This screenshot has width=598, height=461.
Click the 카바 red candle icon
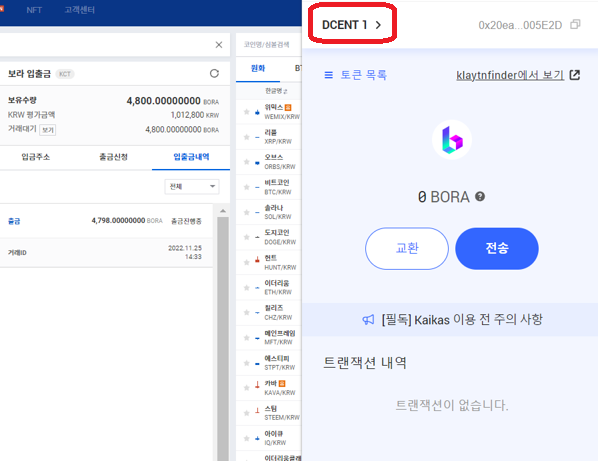pyautogui.click(x=257, y=385)
